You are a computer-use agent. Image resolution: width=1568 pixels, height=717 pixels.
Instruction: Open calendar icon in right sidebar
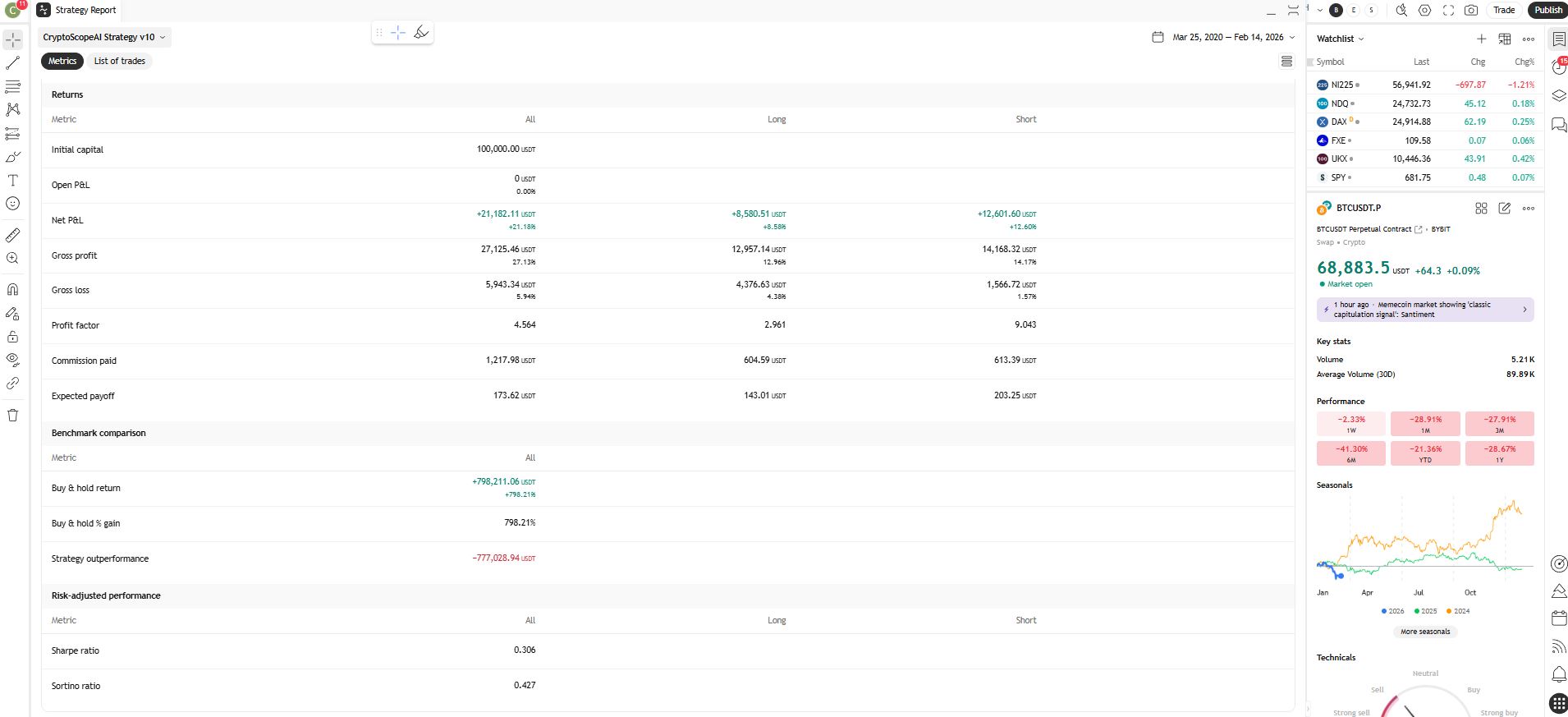(x=1558, y=618)
